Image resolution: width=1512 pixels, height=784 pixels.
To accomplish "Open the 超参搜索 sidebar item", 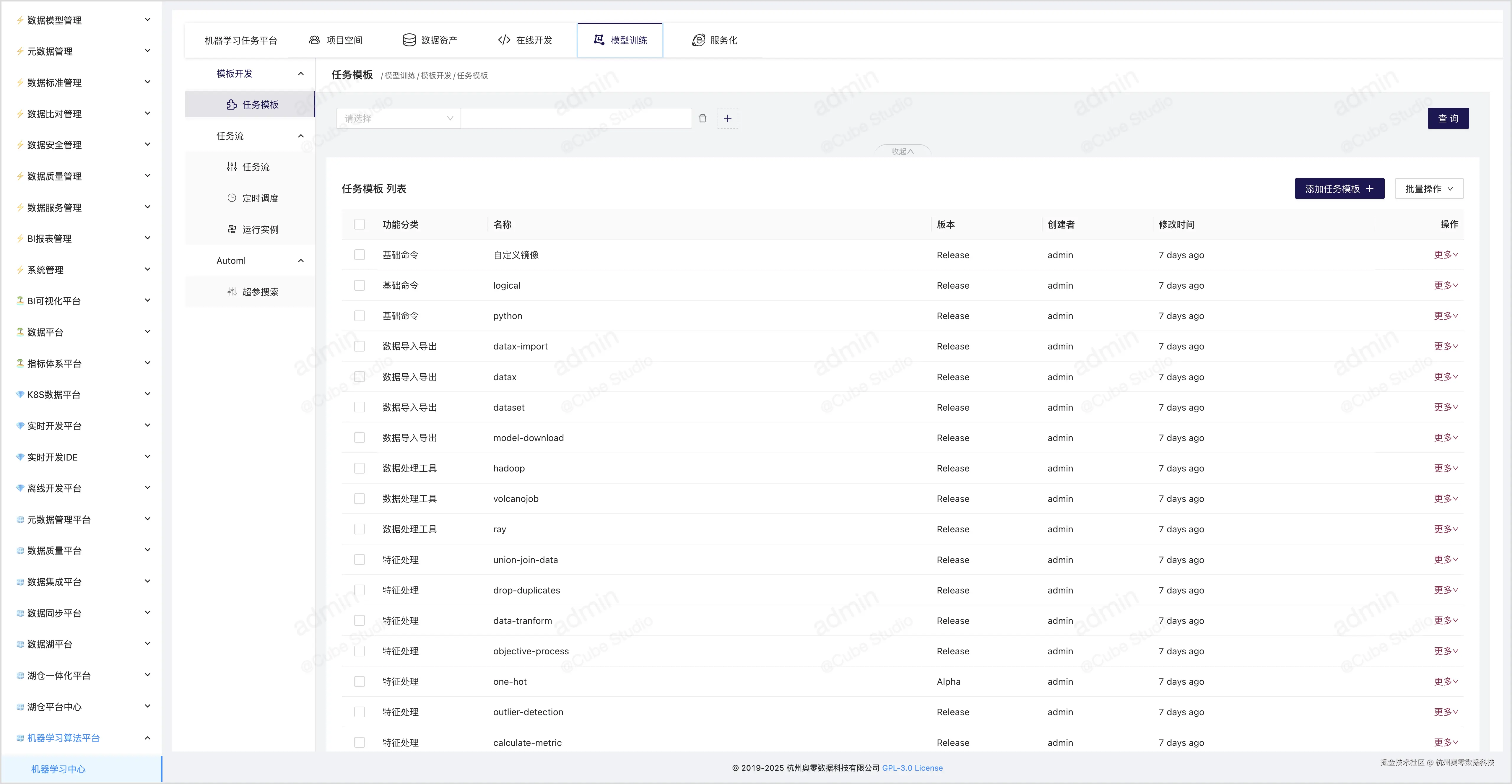I will (x=253, y=292).
